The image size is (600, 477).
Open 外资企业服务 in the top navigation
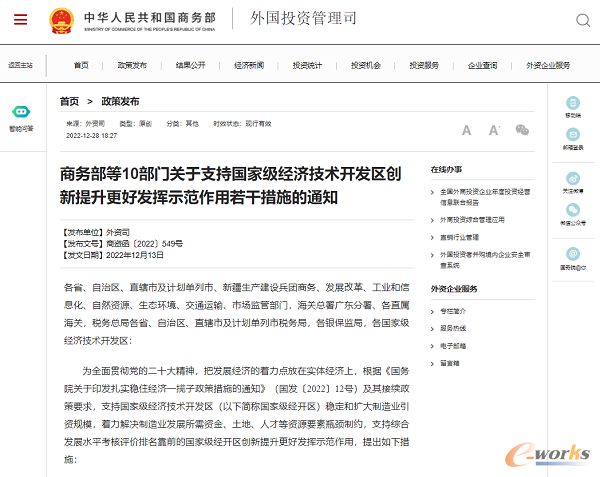coord(548,65)
